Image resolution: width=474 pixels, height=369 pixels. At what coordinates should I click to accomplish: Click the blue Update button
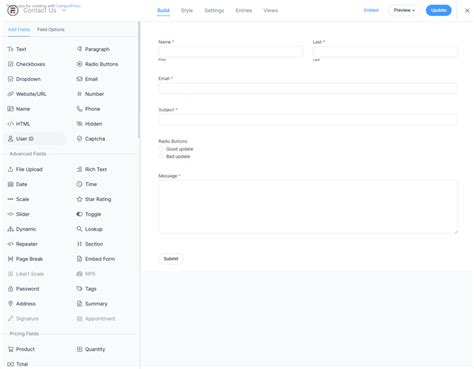[439, 10]
